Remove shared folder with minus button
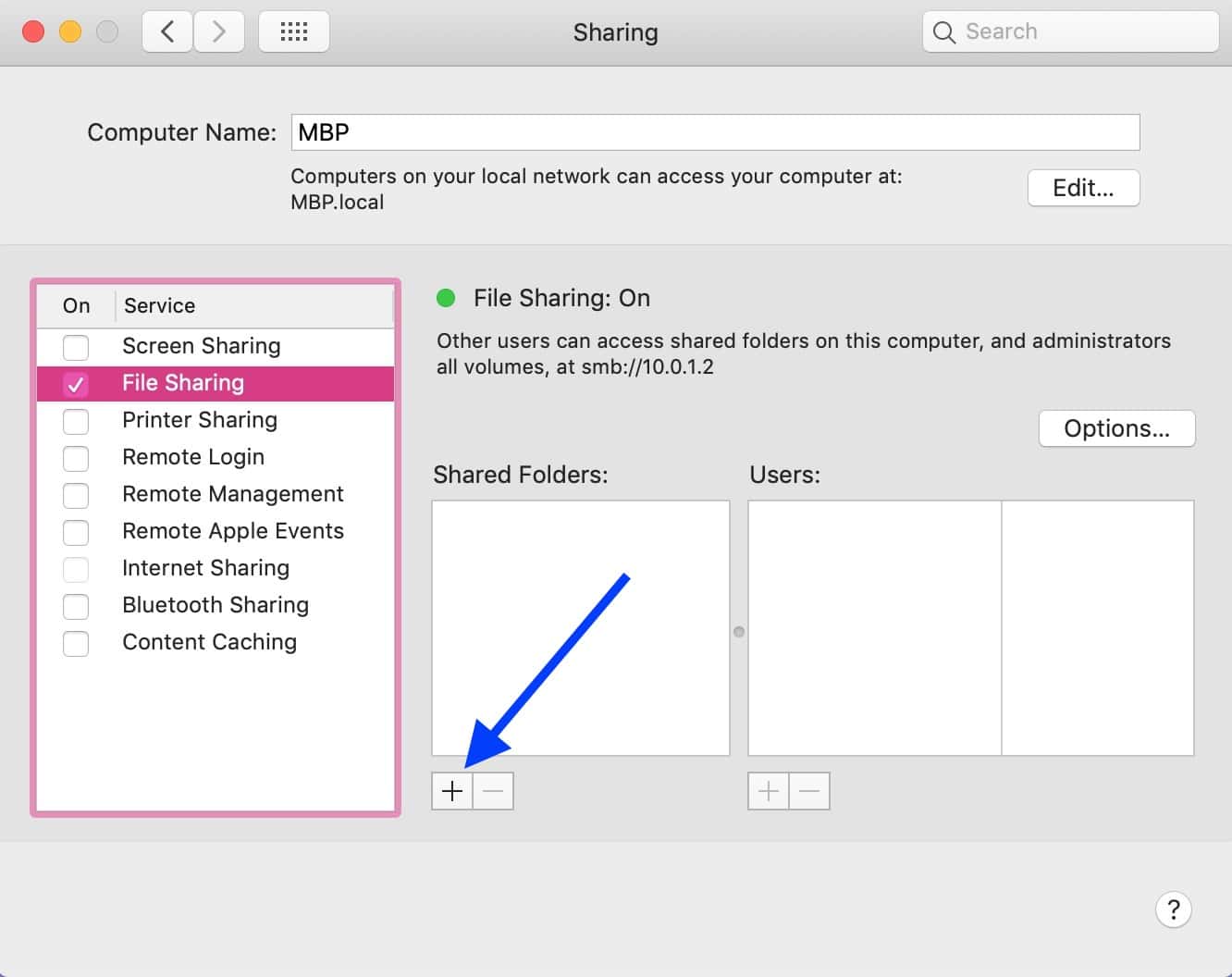This screenshot has height=977, width=1232. (x=493, y=791)
